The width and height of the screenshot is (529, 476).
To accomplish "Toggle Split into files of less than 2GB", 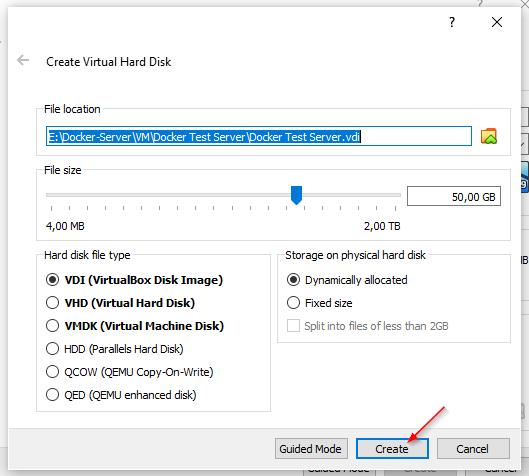I will pyautogui.click(x=367, y=326).
